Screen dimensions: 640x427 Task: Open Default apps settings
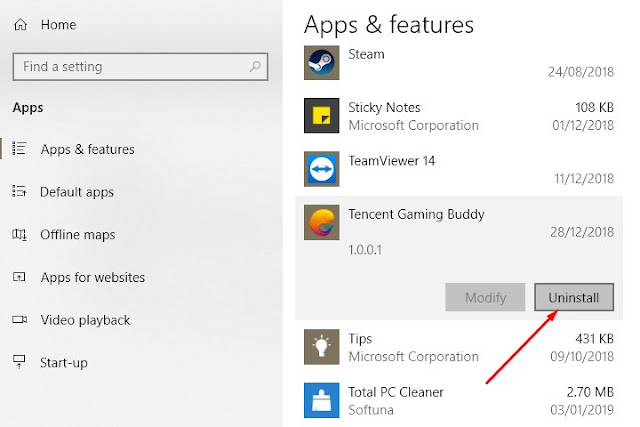(x=77, y=192)
